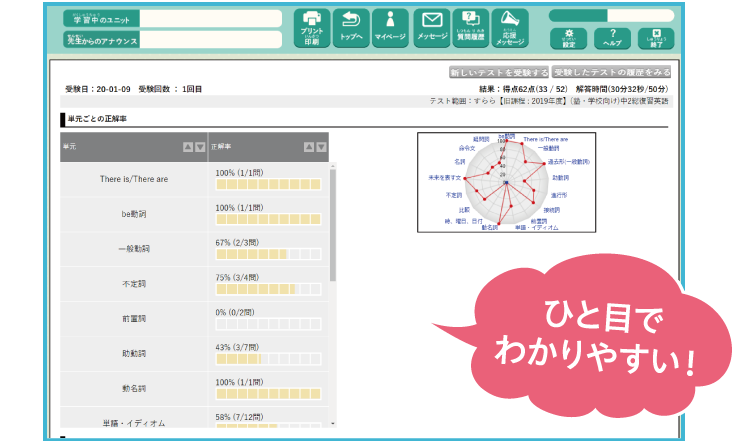Click the 先生からのアナウンス field
The width and height of the screenshot is (735, 441).
[210, 41]
